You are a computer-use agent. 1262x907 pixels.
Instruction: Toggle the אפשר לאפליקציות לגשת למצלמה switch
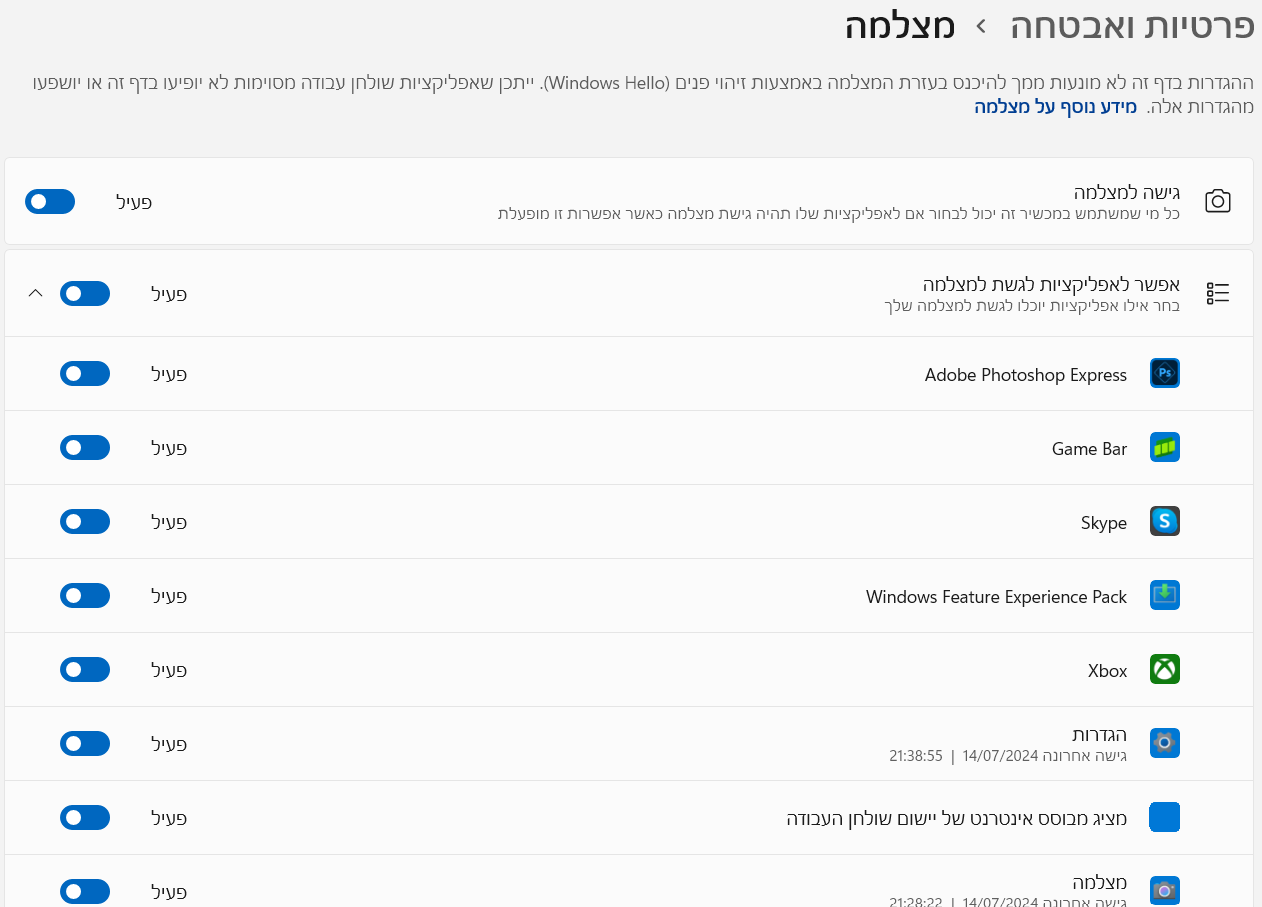coord(85,293)
